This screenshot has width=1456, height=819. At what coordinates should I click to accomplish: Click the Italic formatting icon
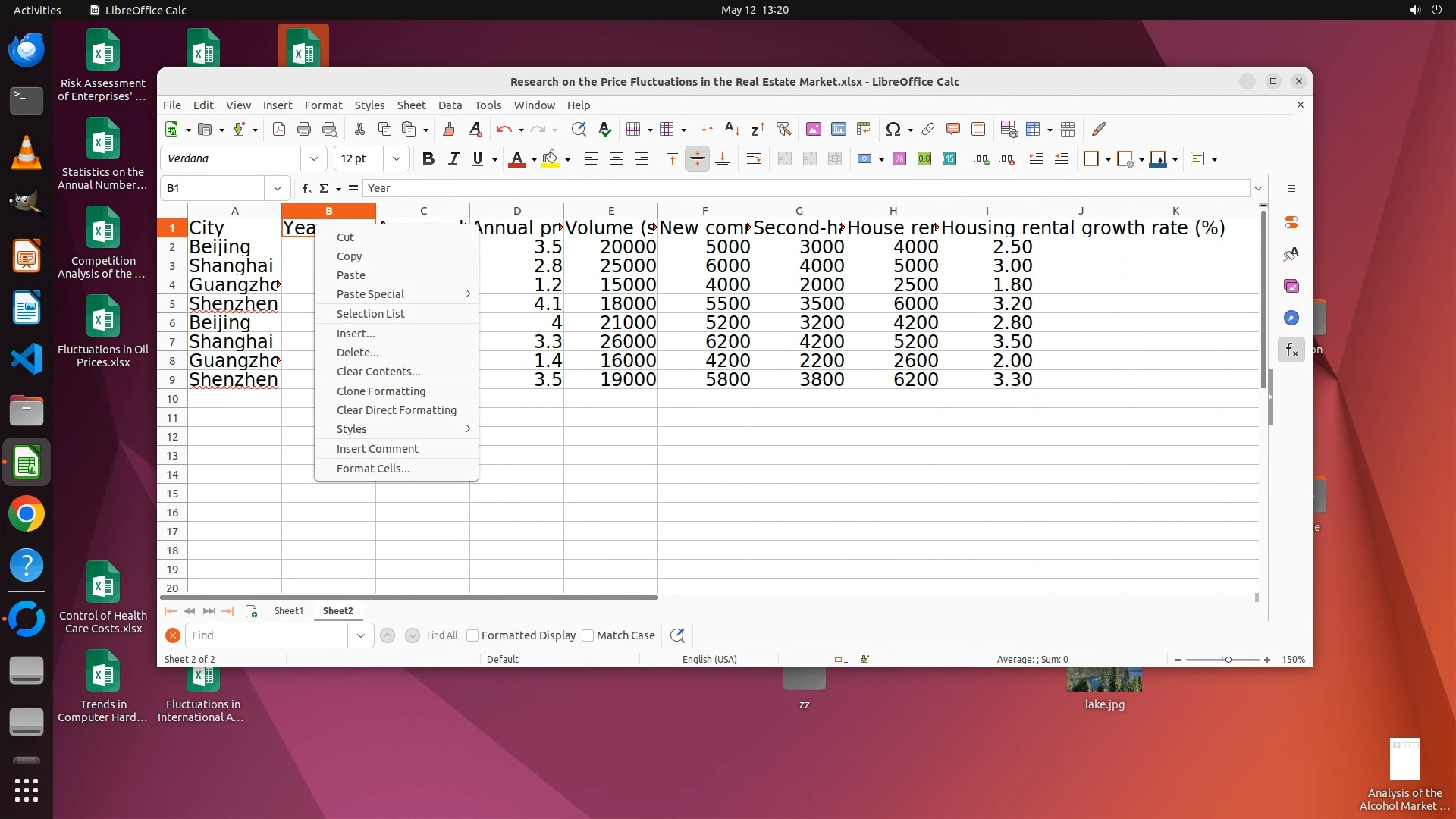click(453, 158)
